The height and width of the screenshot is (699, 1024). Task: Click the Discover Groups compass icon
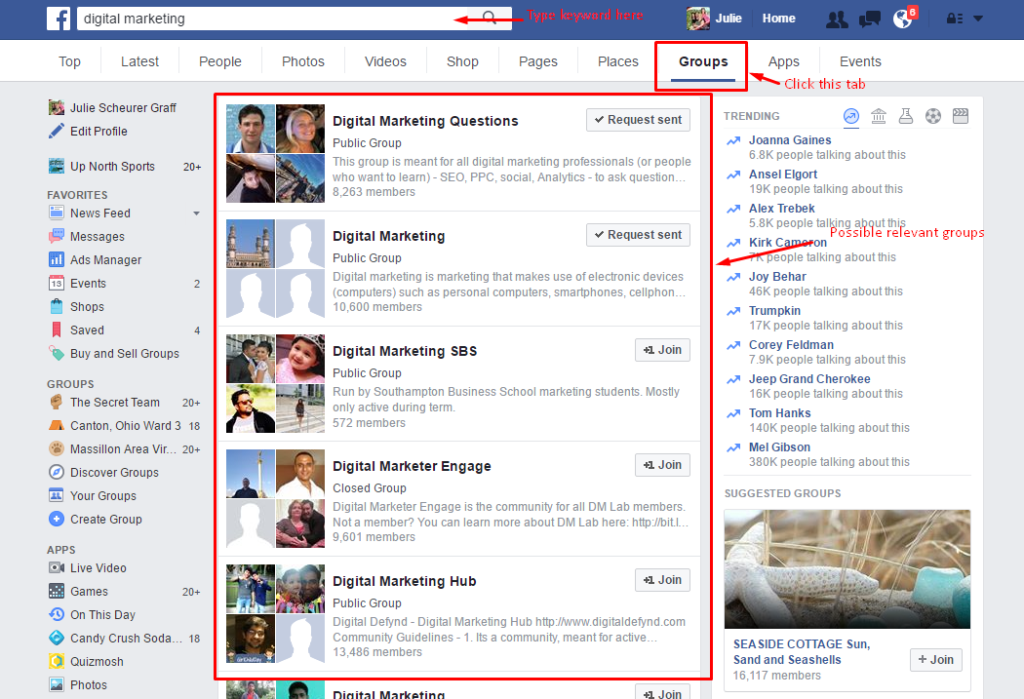tap(56, 472)
